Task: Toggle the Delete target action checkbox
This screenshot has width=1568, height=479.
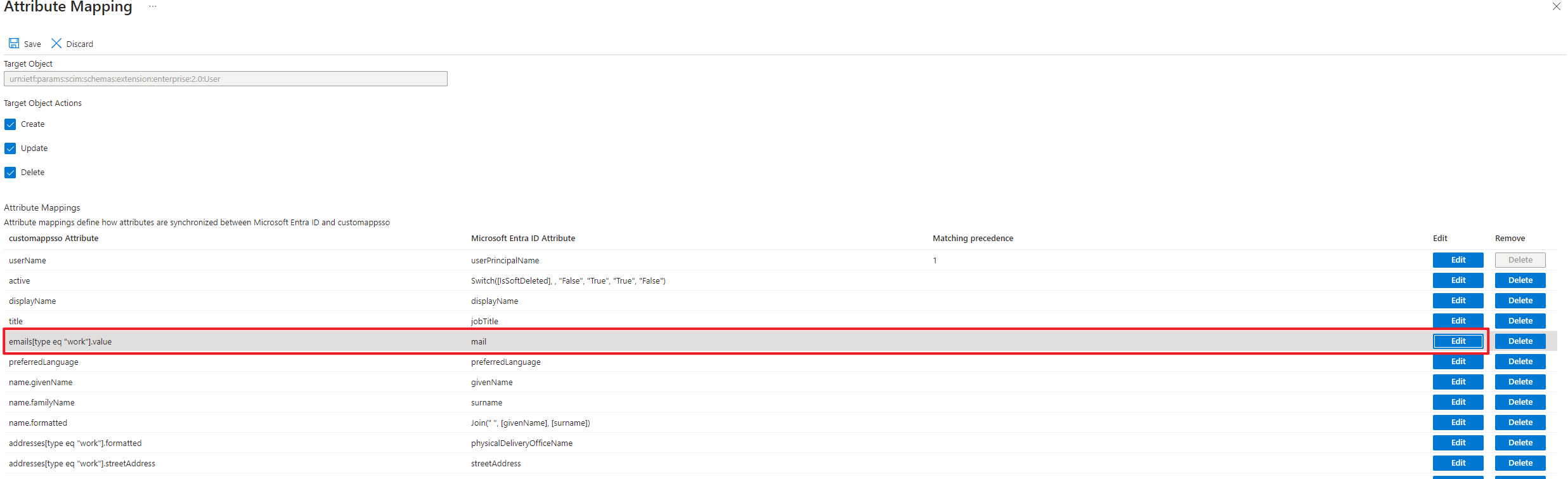Action: click(x=10, y=173)
